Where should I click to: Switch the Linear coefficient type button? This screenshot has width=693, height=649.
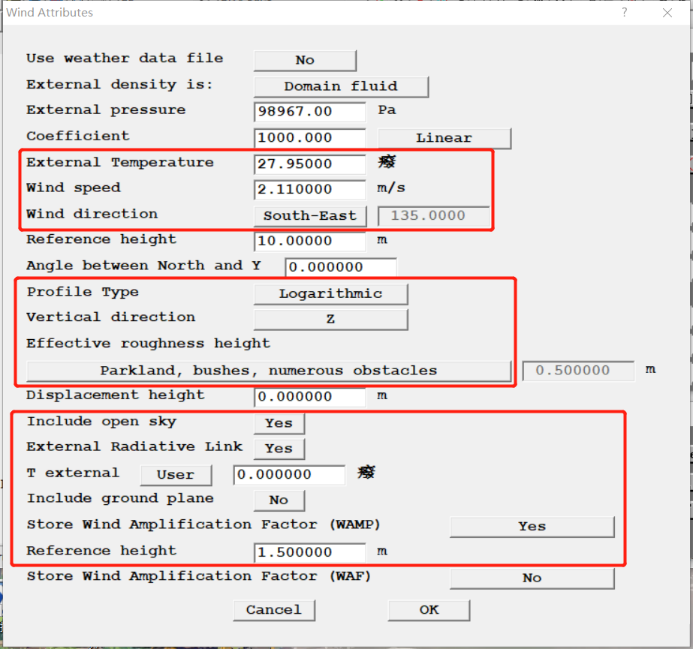pos(444,138)
